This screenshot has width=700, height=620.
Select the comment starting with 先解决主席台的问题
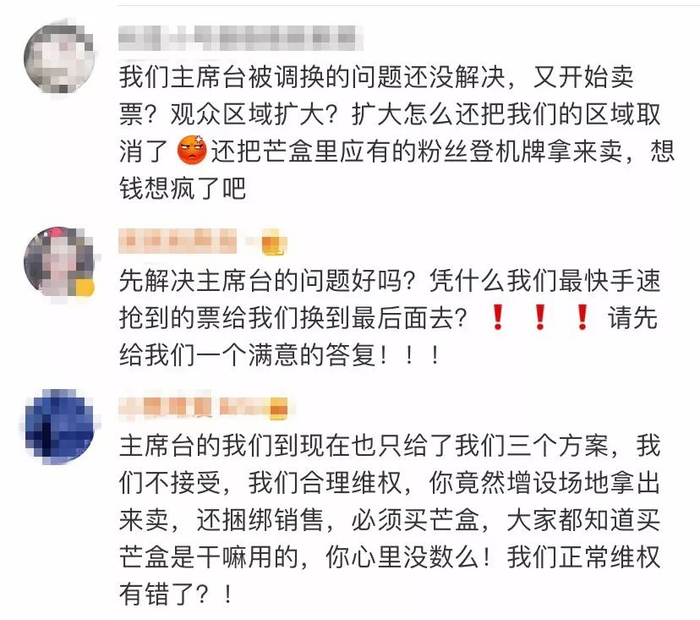pyautogui.click(x=389, y=318)
